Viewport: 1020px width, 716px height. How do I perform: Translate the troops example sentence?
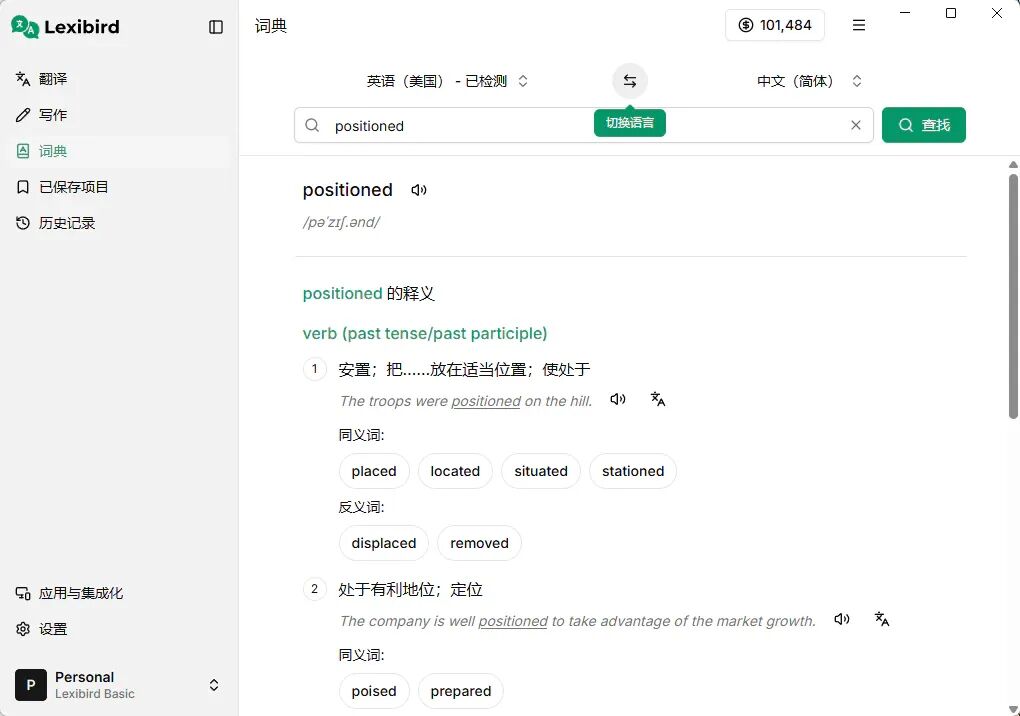click(x=658, y=399)
